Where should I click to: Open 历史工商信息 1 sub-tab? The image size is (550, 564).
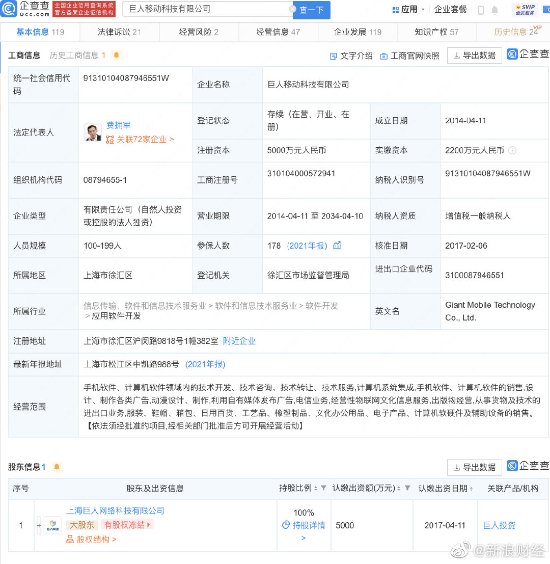78,55
